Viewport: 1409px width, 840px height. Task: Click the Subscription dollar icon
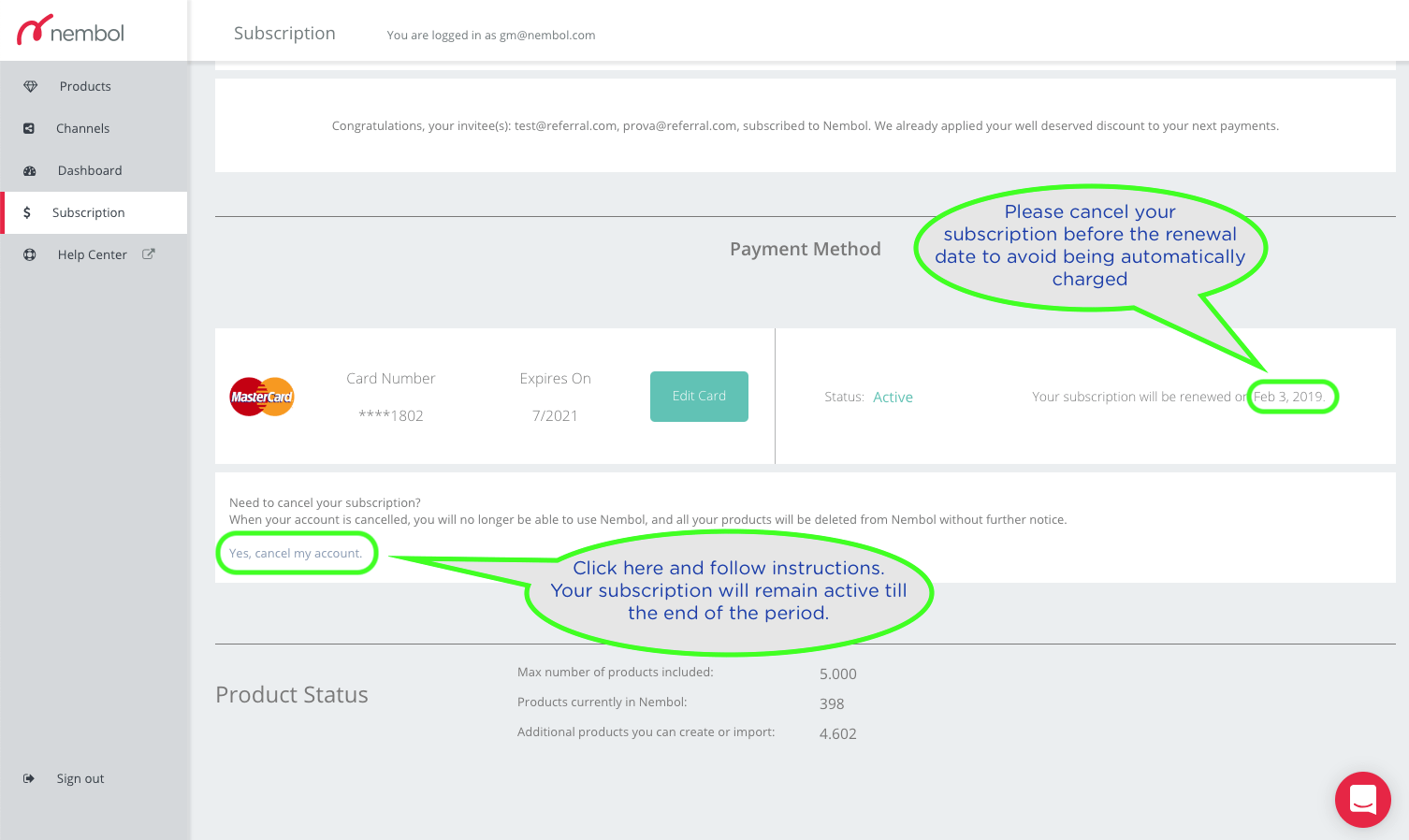coord(27,212)
